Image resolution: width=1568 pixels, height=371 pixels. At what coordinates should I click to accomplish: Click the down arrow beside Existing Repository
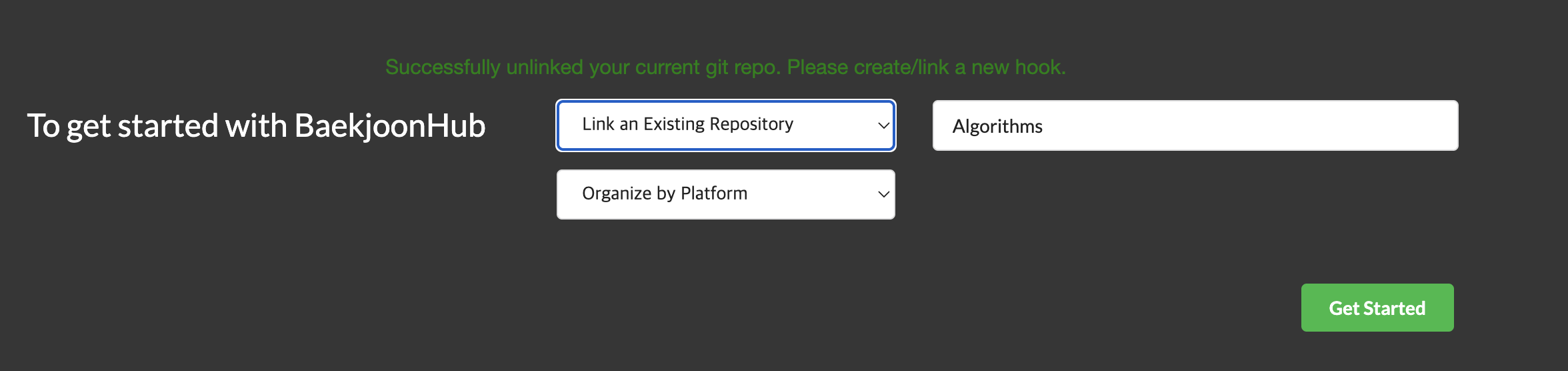(883, 125)
